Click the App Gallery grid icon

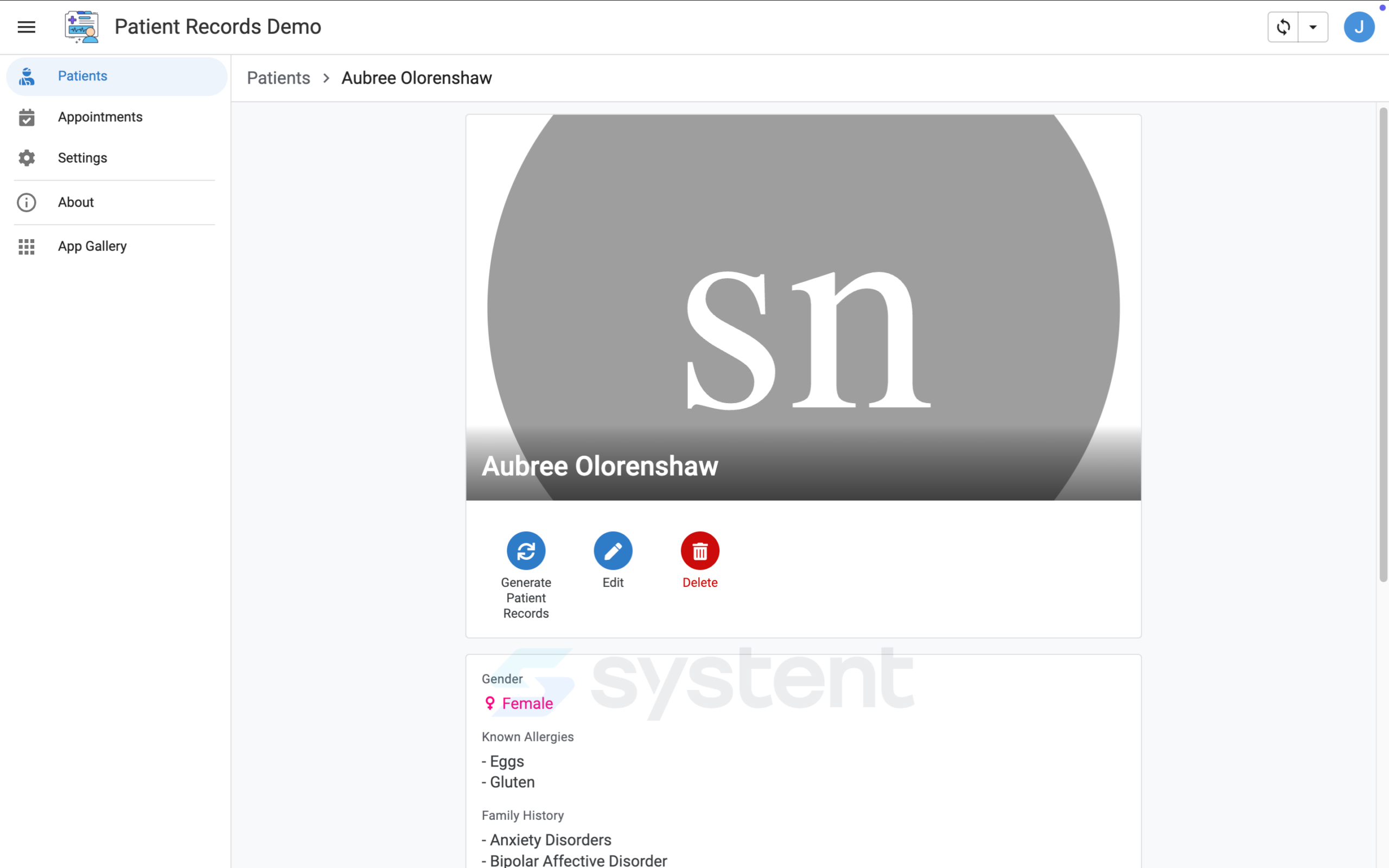[27, 246]
